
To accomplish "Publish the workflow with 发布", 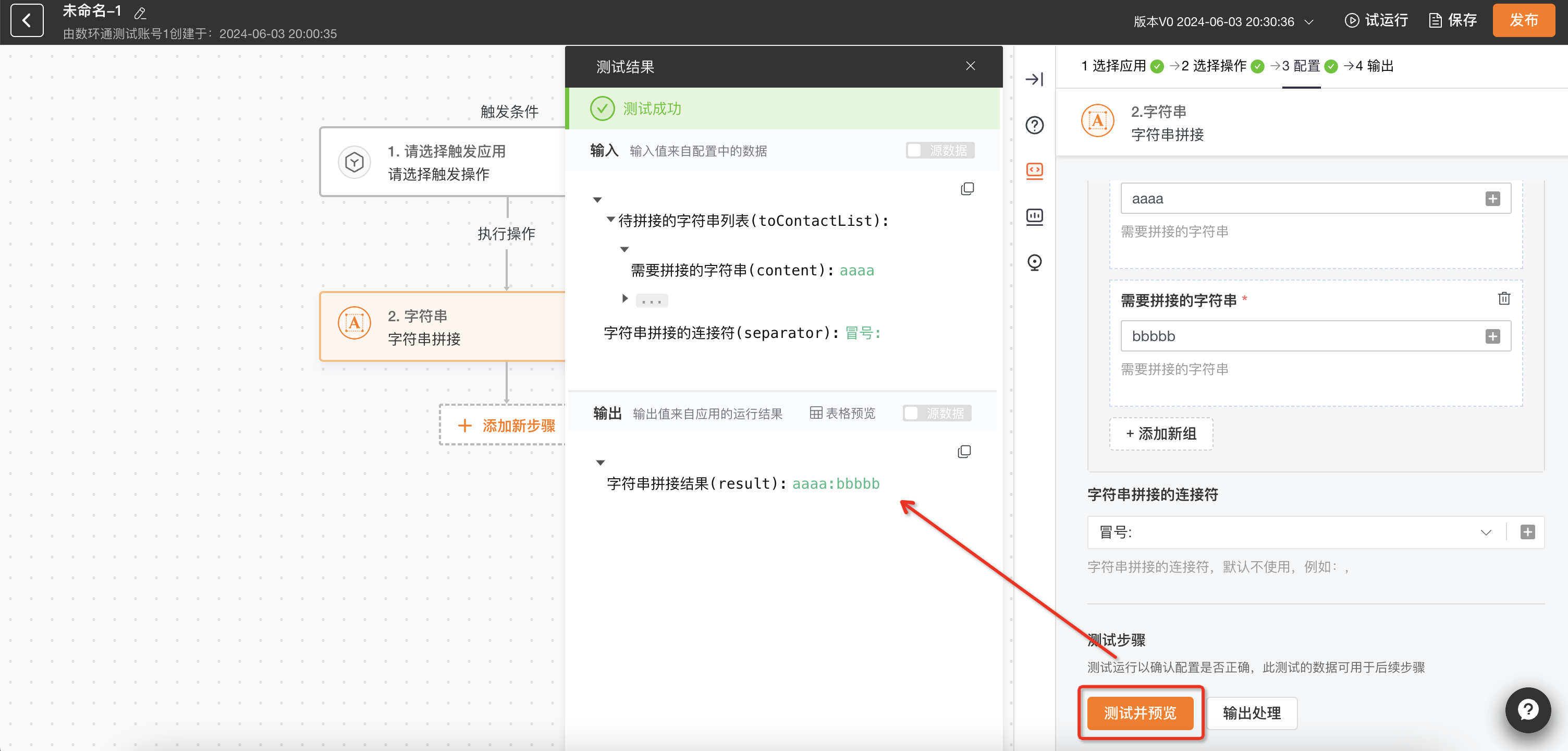I will [x=1524, y=21].
